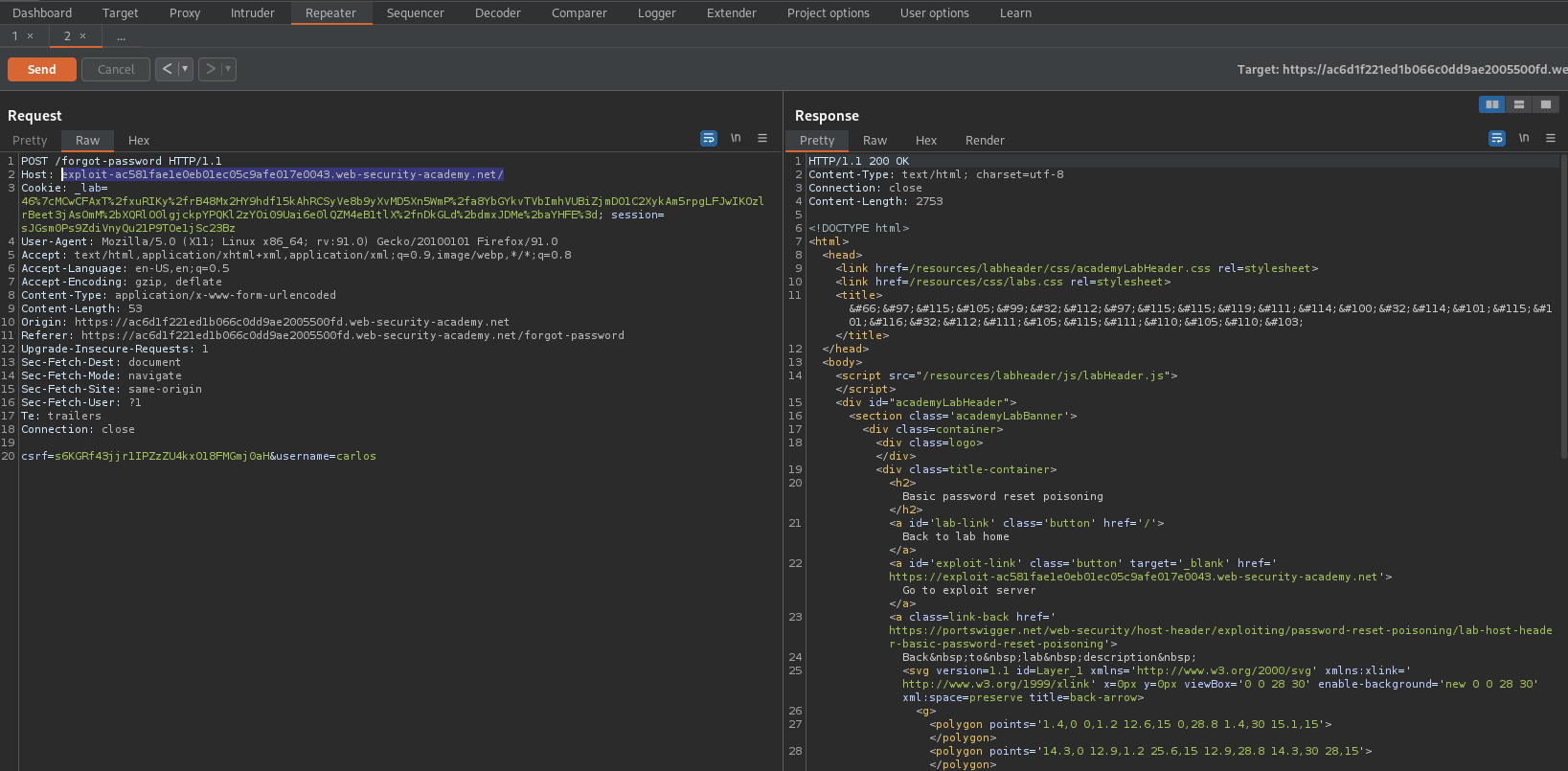Close Repeater request tab 1
This screenshot has height=771, width=1568.
31,35
